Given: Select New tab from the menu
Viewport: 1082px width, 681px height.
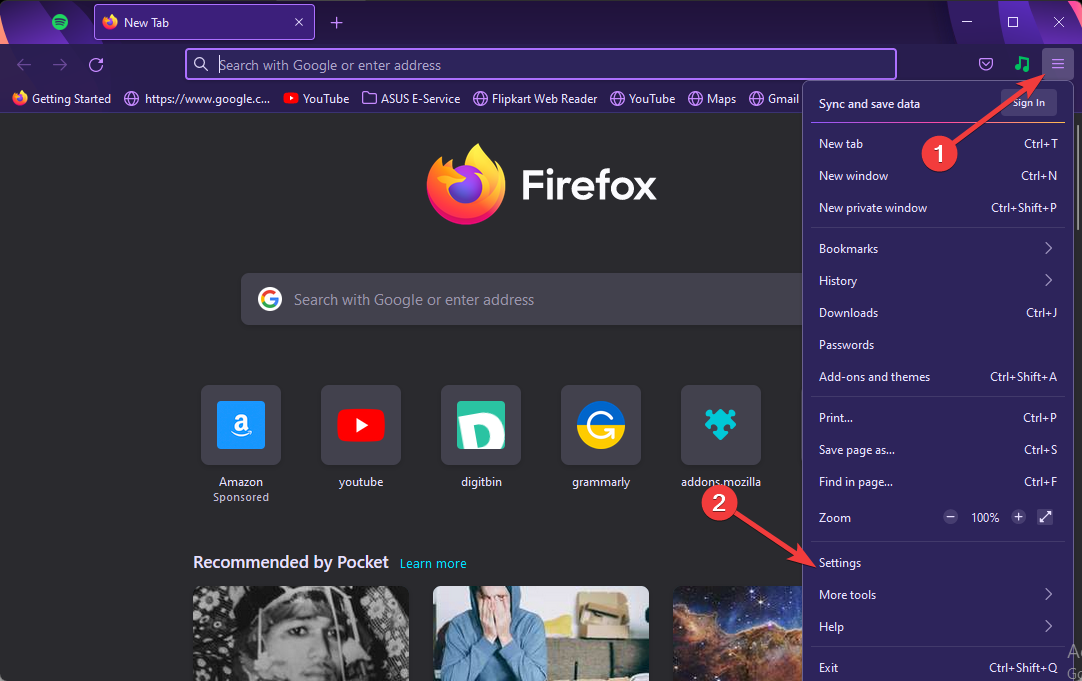Looking at the screenshot, I should [x=937, y=144].
